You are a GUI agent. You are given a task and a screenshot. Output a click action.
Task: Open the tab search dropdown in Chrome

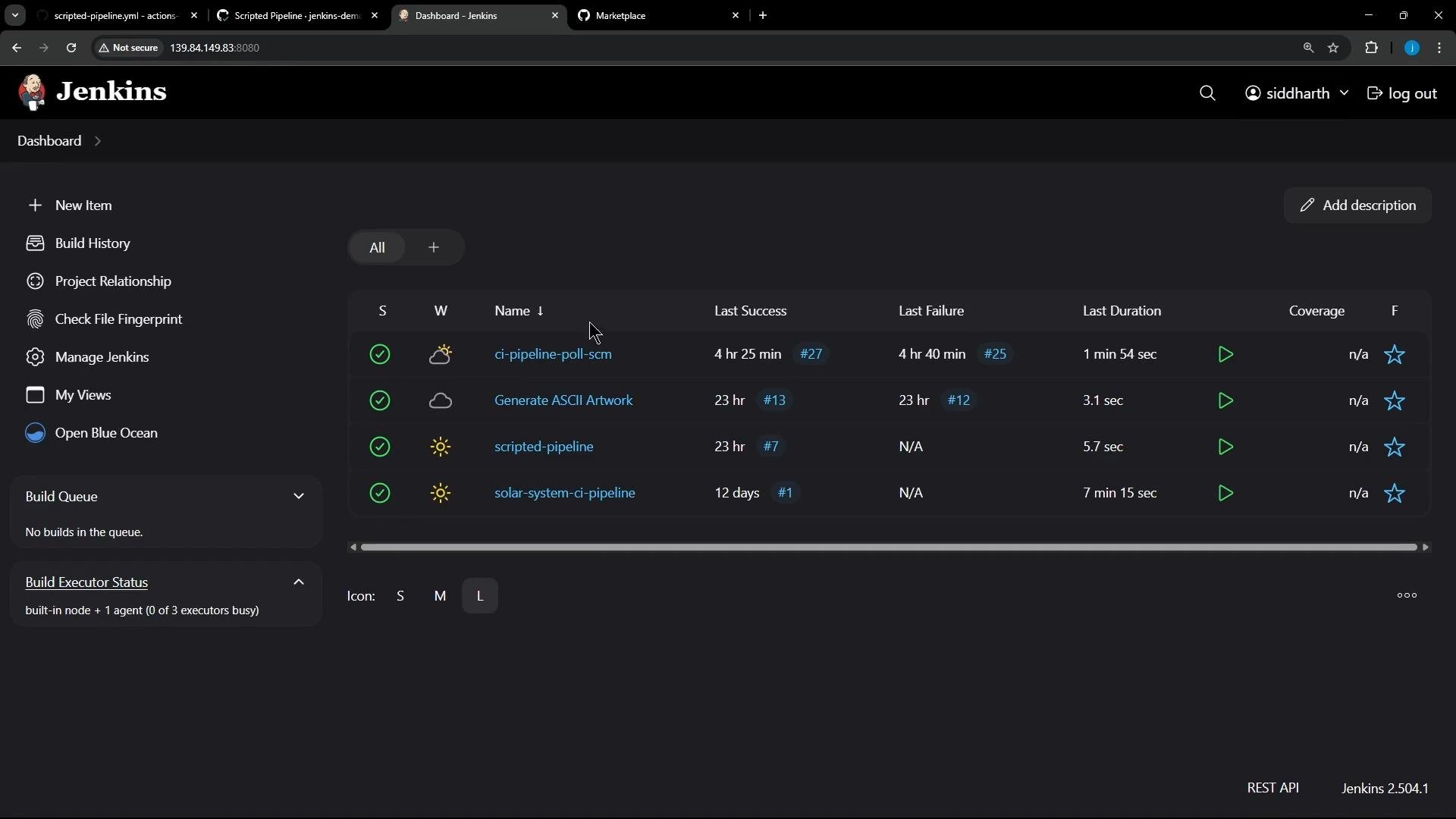click(14, 15)
